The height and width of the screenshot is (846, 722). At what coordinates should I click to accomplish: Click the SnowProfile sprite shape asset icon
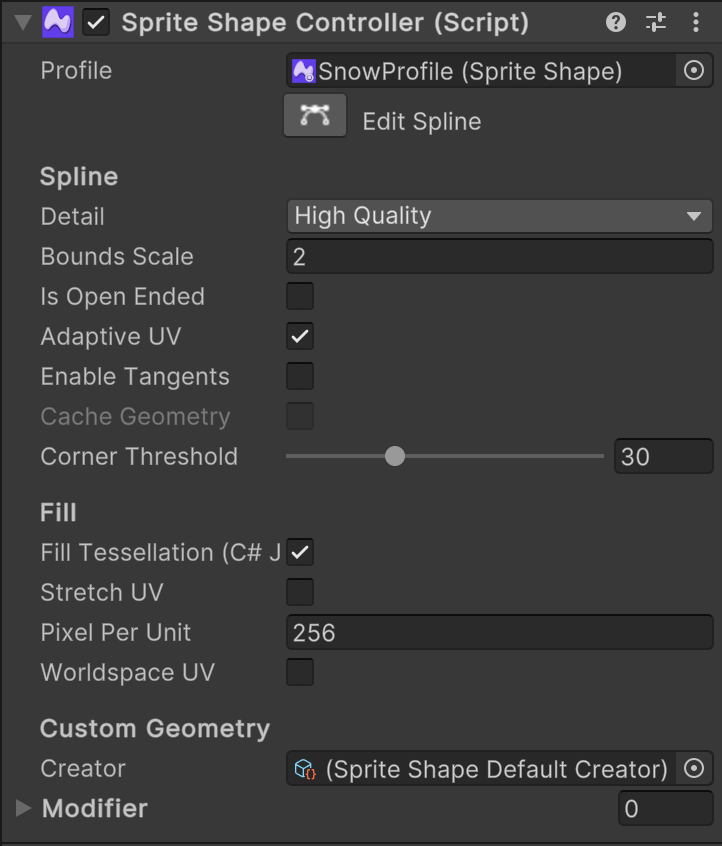point(303,71)
